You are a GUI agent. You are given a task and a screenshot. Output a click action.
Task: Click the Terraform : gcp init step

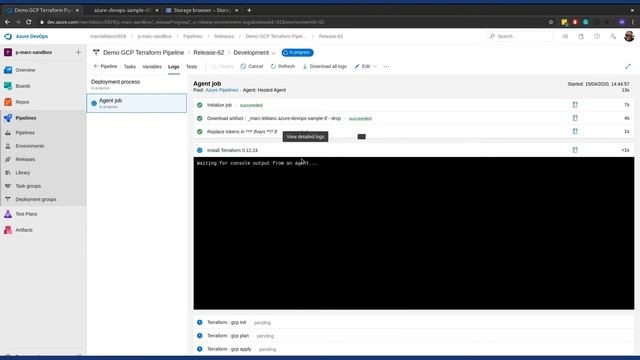[413, 322]
